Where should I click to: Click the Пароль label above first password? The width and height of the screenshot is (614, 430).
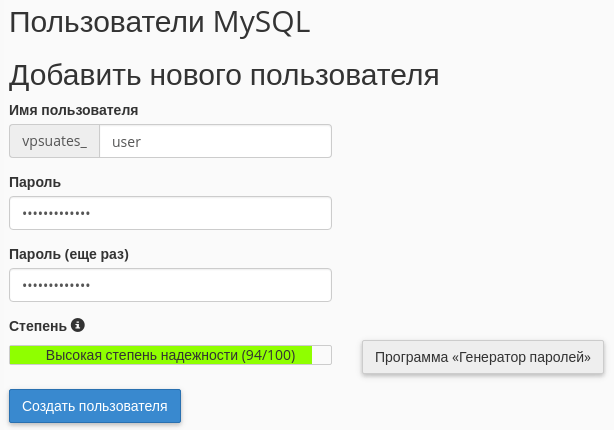pyautogui.click(x=35, y=182)
